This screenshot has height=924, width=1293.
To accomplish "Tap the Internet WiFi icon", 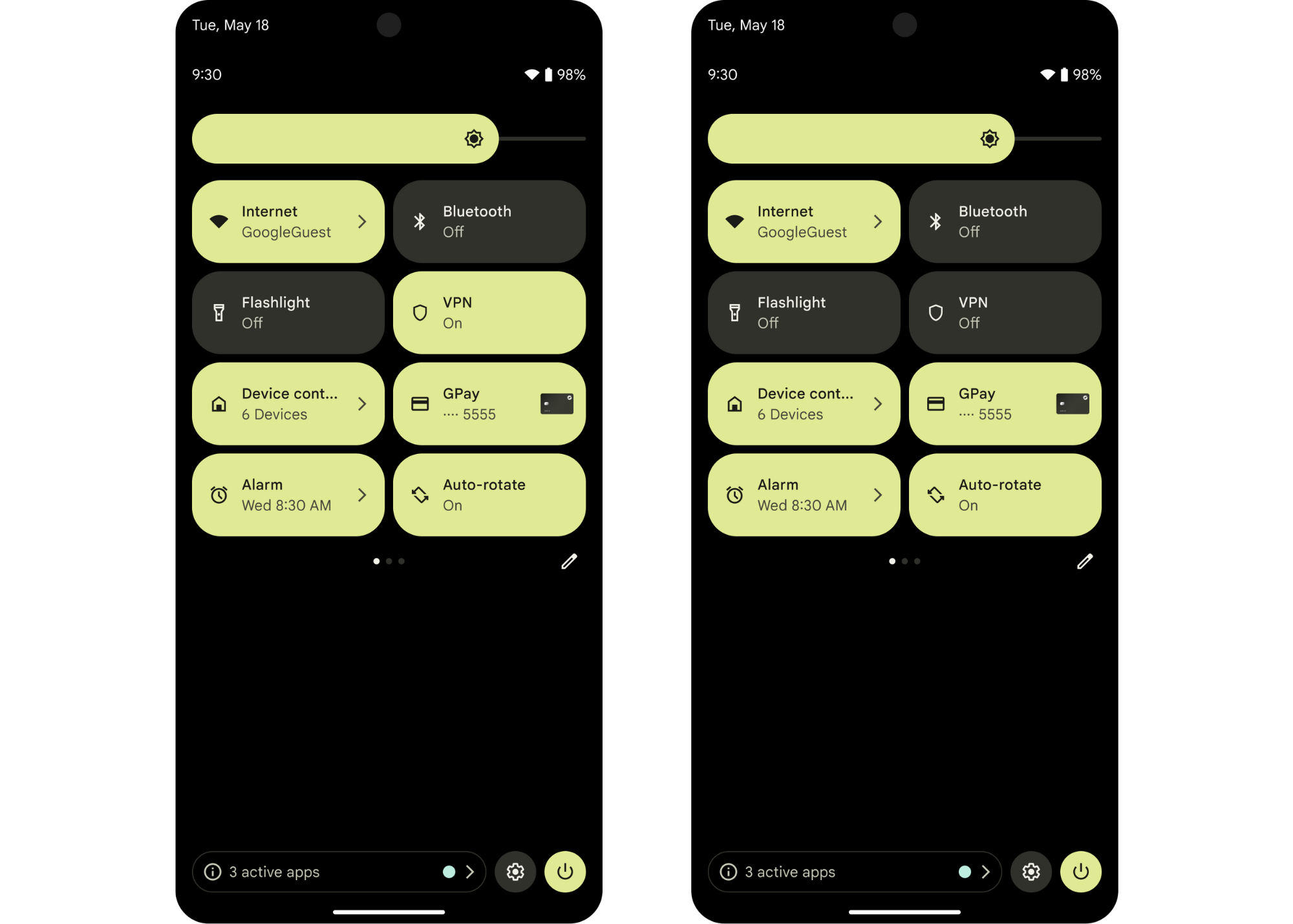I will click(218, 221).
